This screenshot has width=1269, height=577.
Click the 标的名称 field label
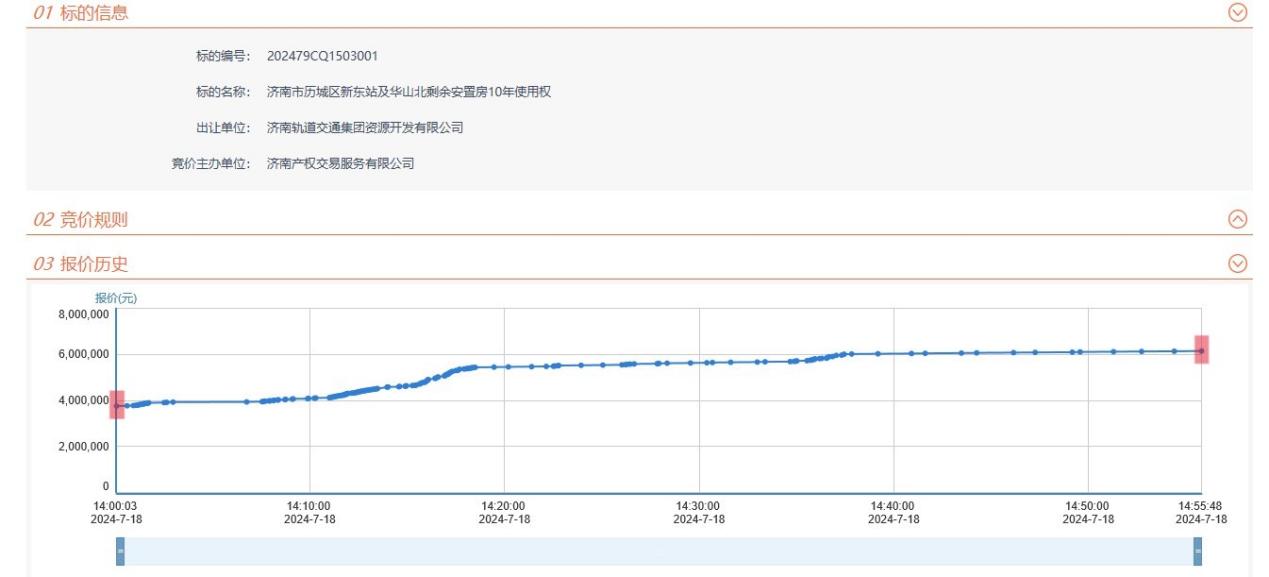click(x=223, y=92)
